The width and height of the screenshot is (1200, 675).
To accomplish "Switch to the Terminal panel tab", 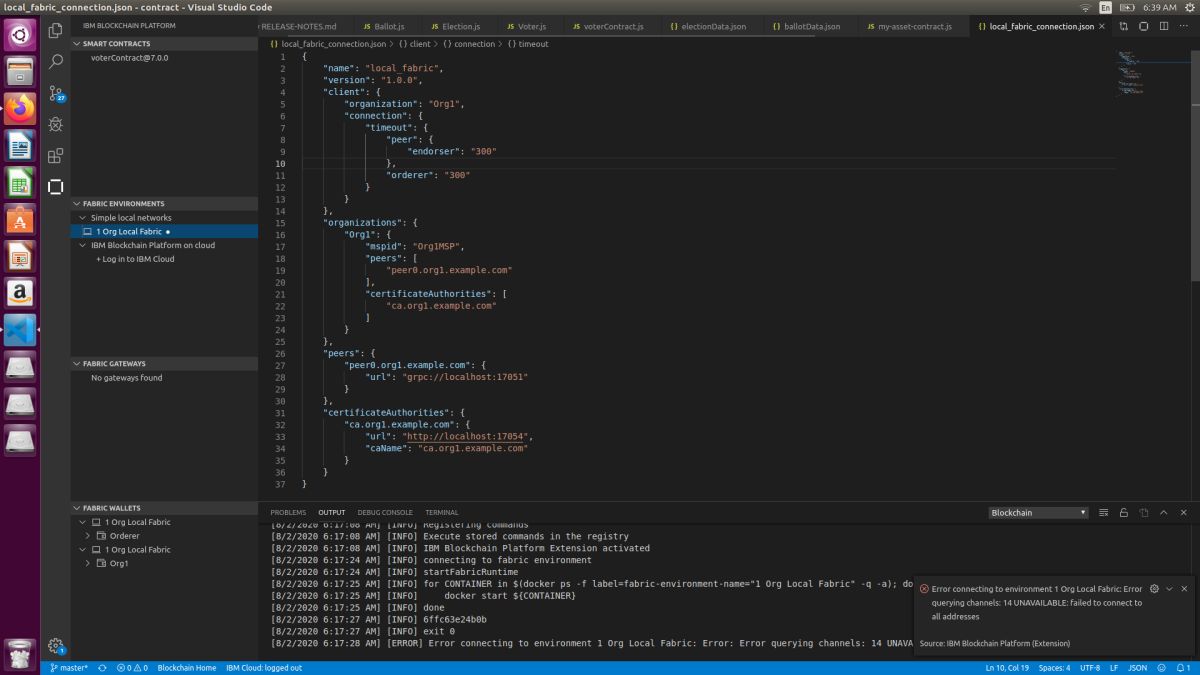I will (x=441, y=512).
